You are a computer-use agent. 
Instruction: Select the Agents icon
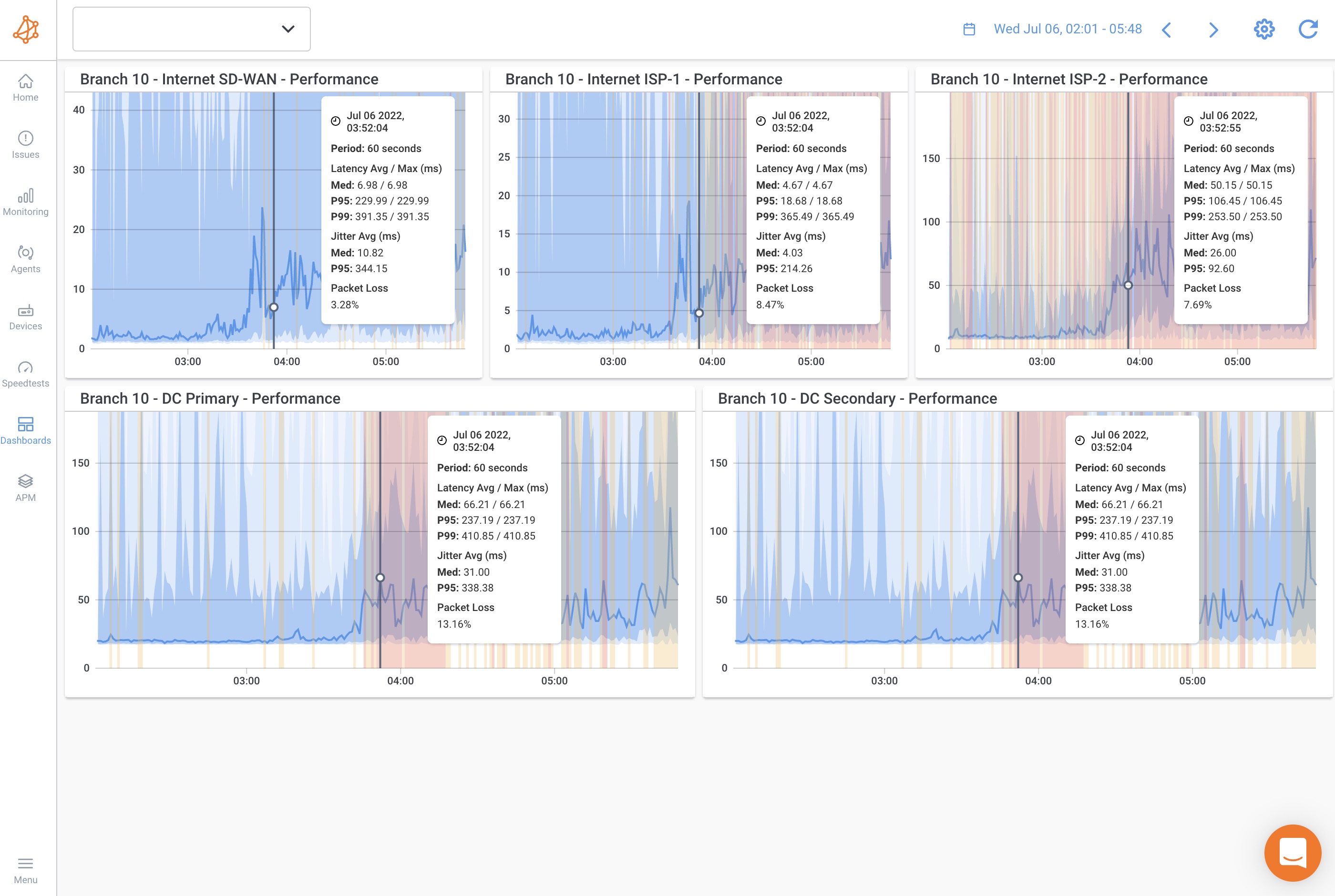pos(25,259)
